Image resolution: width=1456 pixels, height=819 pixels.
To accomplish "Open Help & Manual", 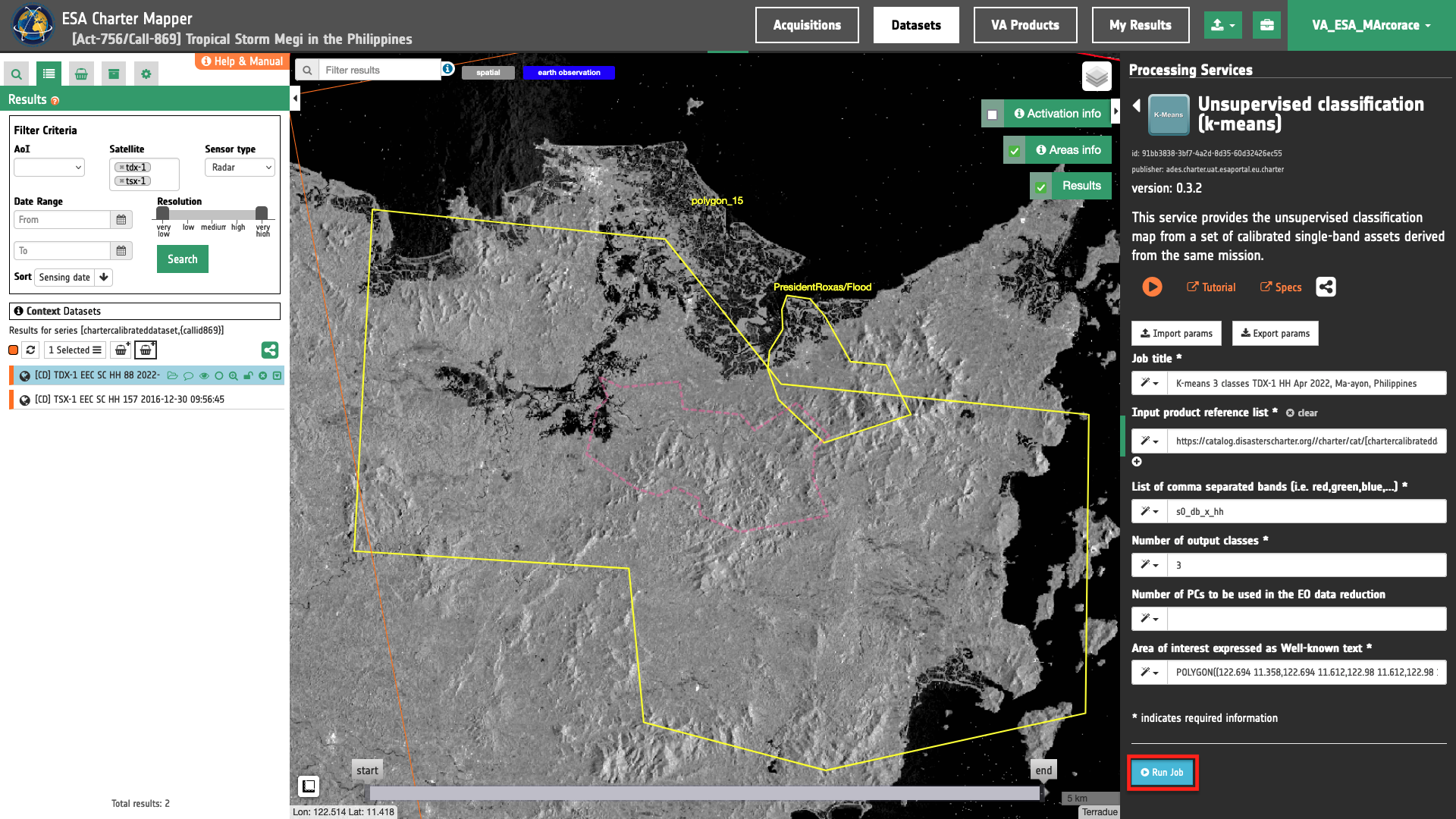I will [242, 61].
